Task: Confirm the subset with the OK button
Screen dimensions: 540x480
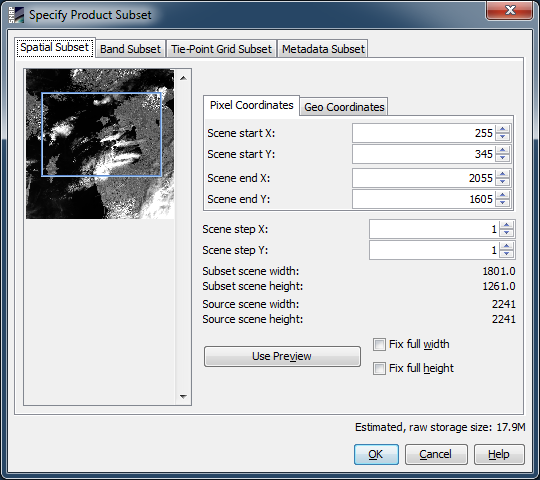Action: point(376,455)
